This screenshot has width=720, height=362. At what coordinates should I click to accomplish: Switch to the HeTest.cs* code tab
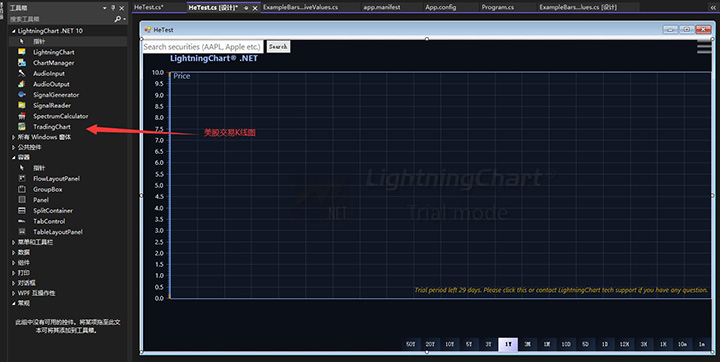click(x=158, y=7)
